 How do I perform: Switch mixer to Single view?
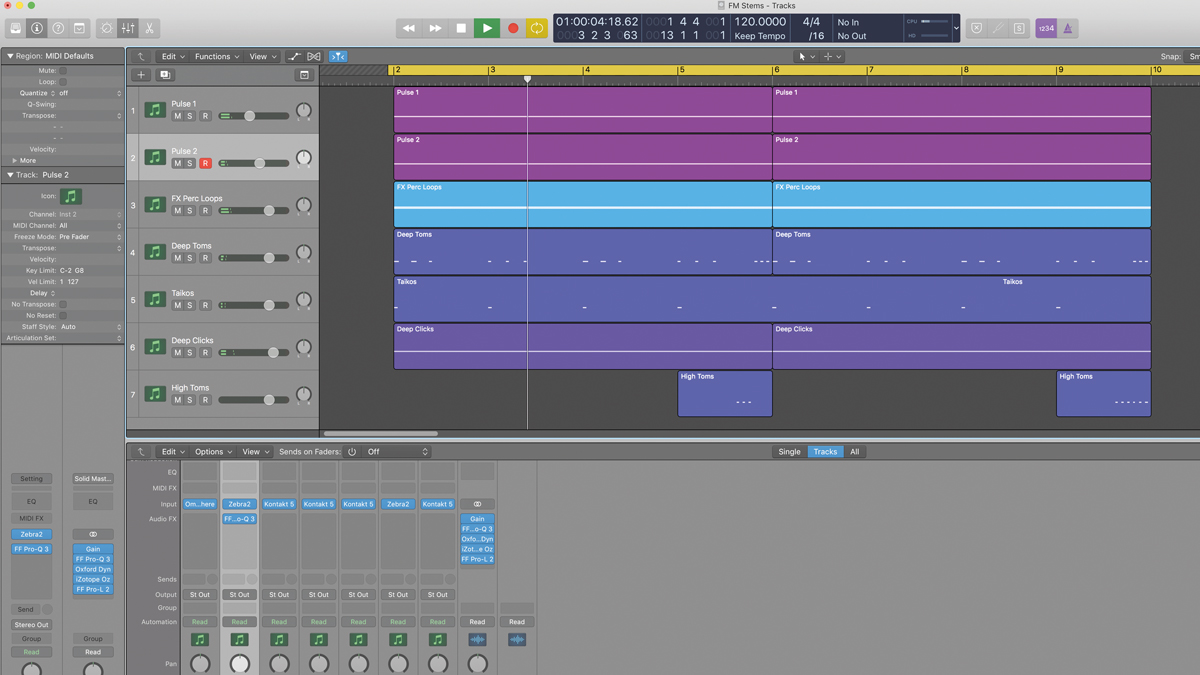pos(789,452)
